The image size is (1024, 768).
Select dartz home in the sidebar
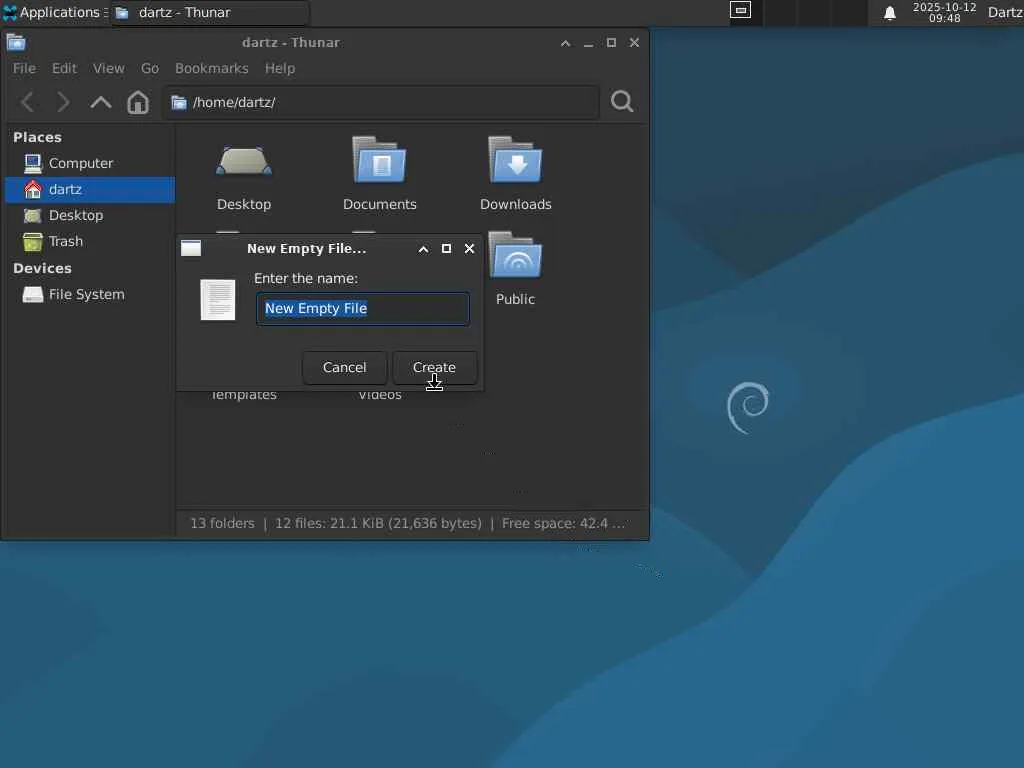pyautogui.click(x=90, y=189)
